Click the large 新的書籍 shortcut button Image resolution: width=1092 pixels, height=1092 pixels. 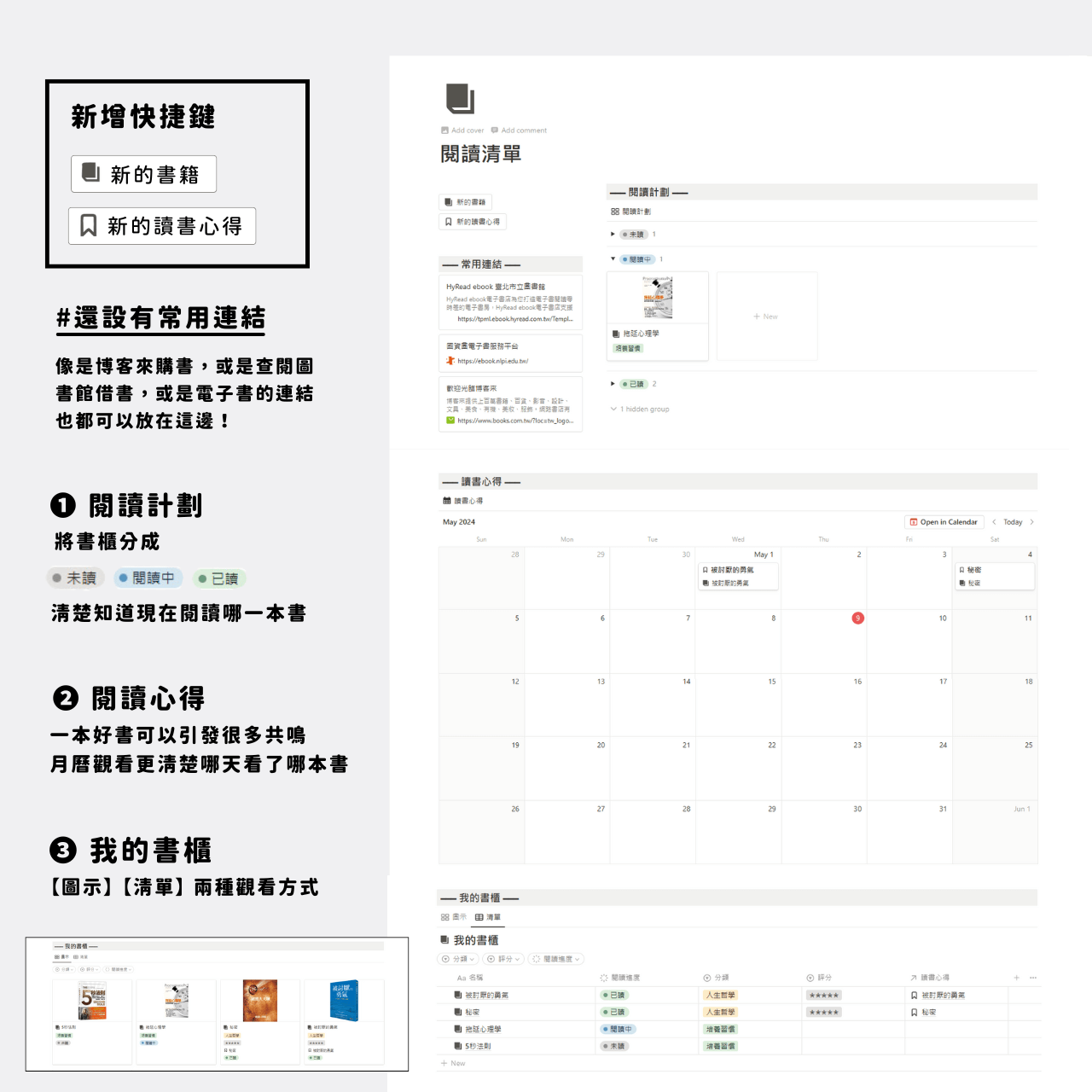click(143, 174)
